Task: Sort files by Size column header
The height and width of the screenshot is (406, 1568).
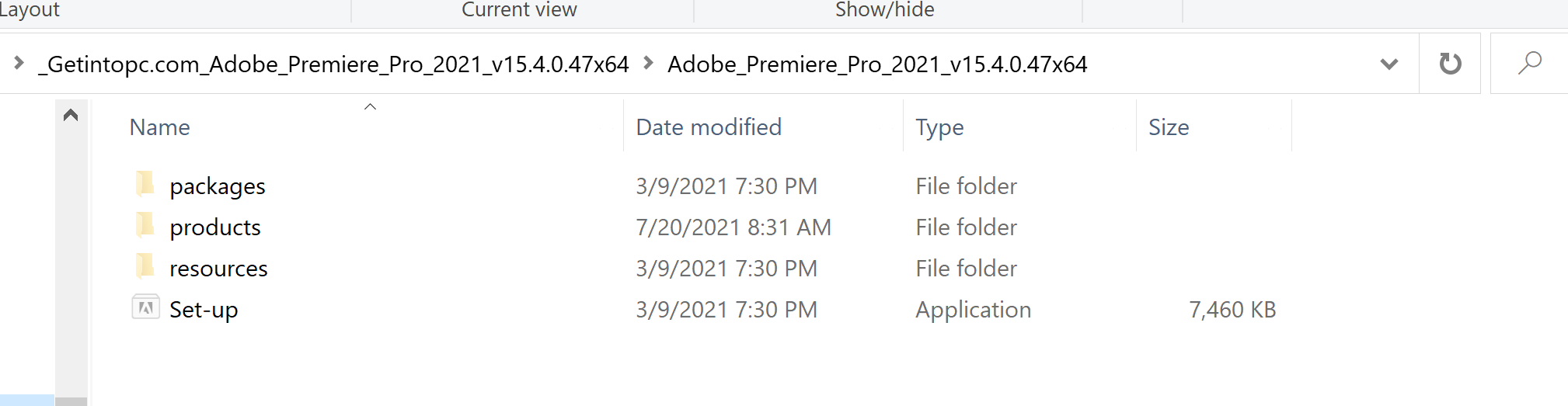Action: (1169, 127)
